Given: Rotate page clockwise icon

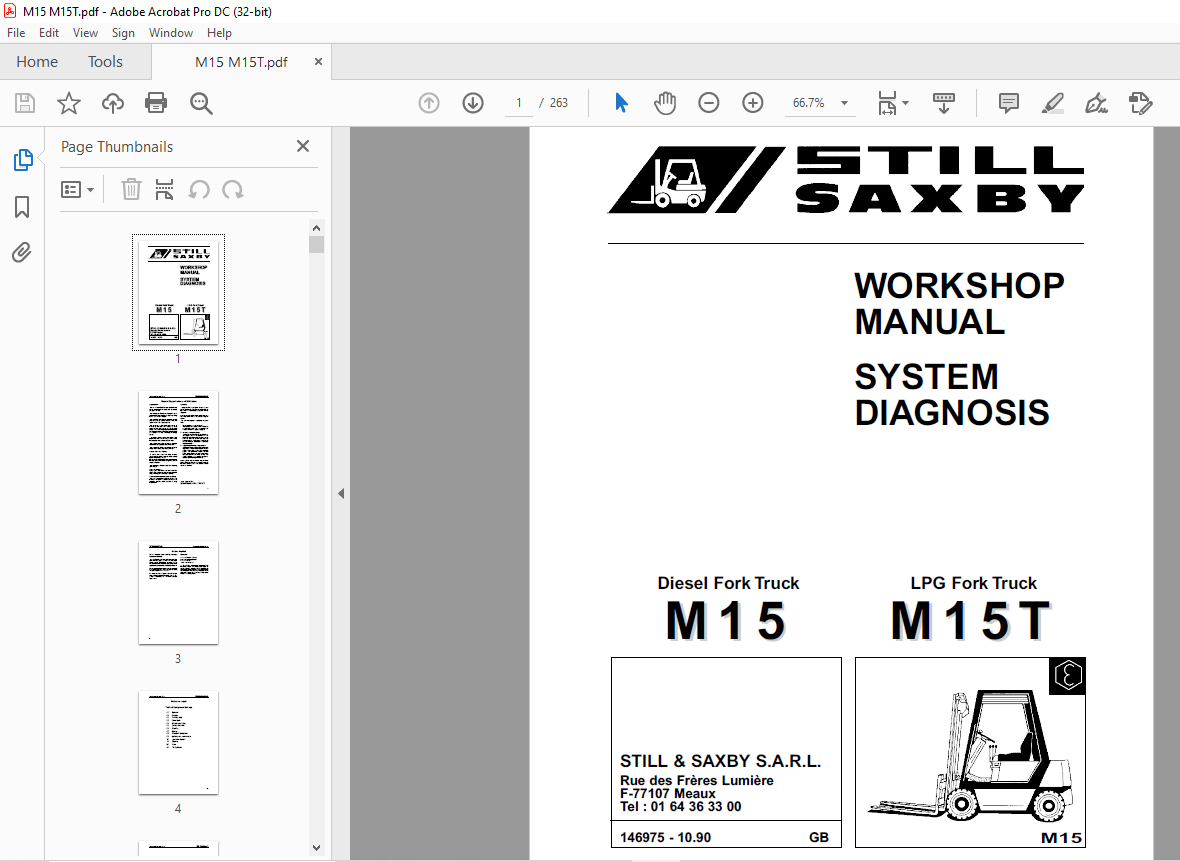Looking at the screenshot, I should (233, 189).
